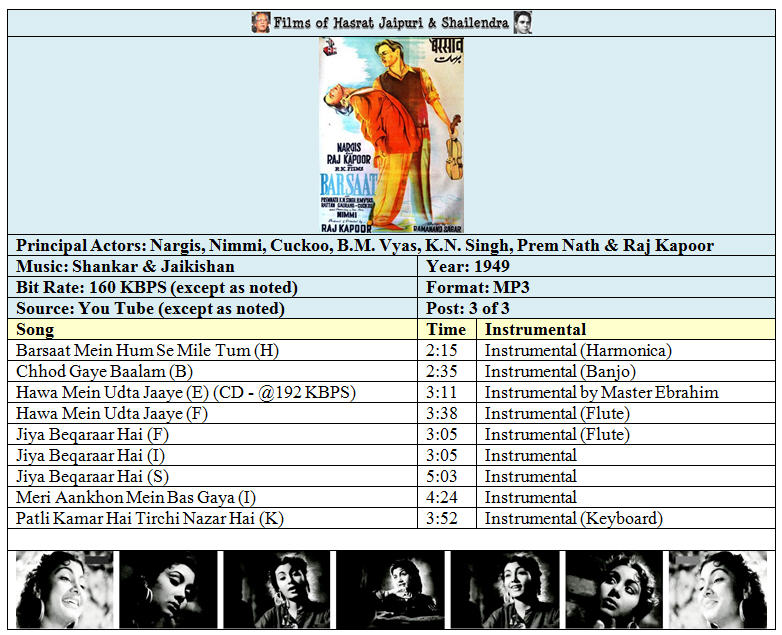The image size is (782, 635).
Task: Click the 3:11 time value
Action: [441, 393]
